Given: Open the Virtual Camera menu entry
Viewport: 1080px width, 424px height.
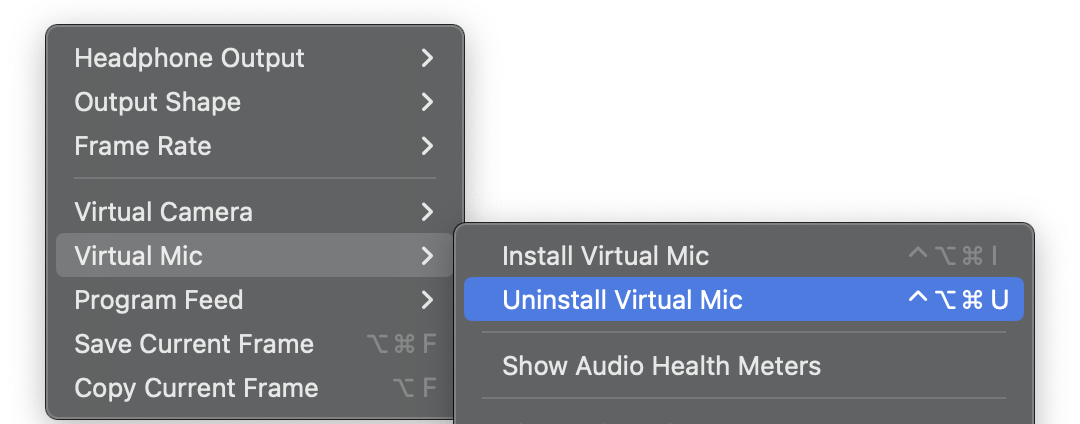Looking at the screenshot, I should (163, 212).
